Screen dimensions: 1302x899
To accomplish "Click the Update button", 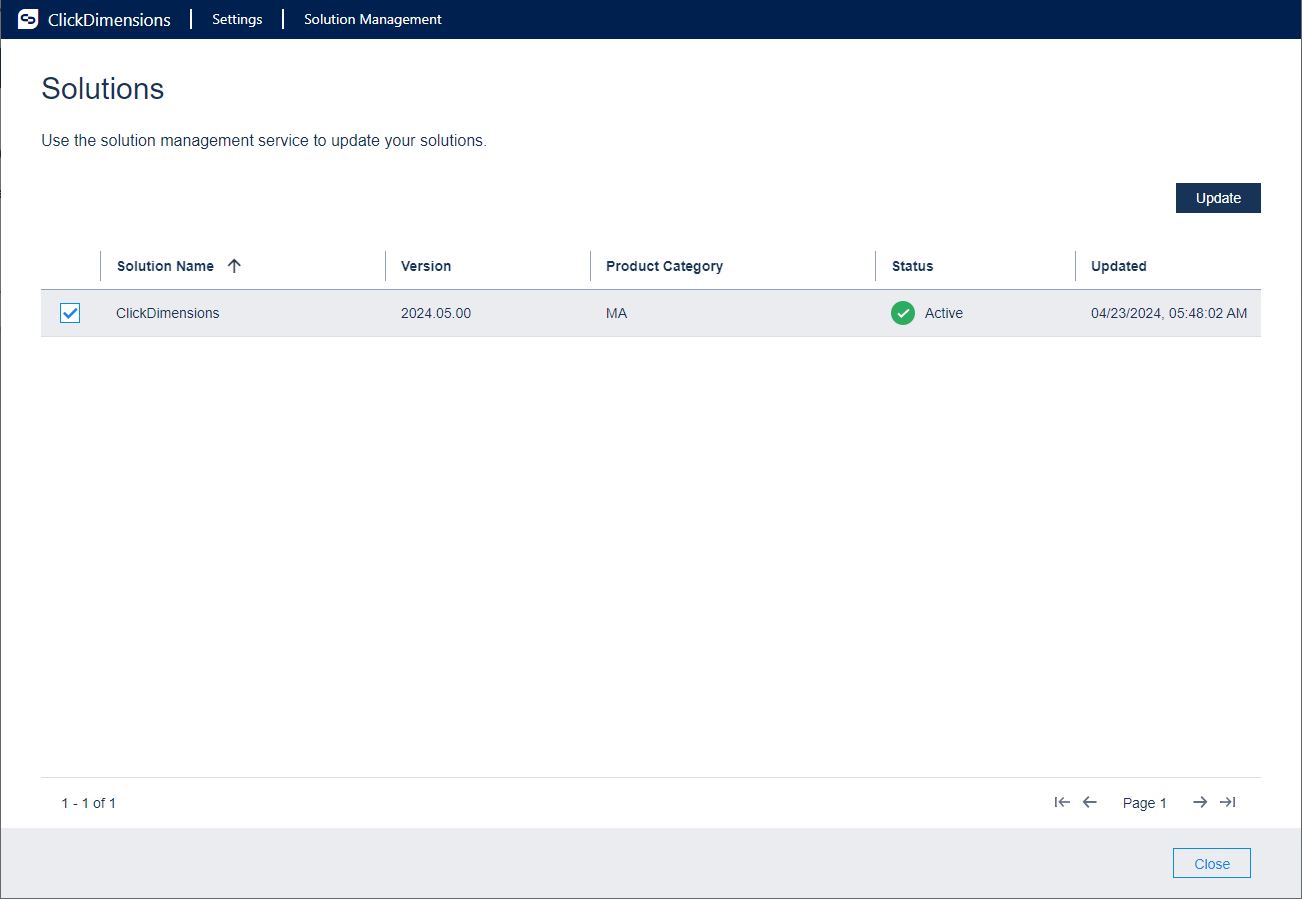I will pyautogui.click(x=1218, y=197).
